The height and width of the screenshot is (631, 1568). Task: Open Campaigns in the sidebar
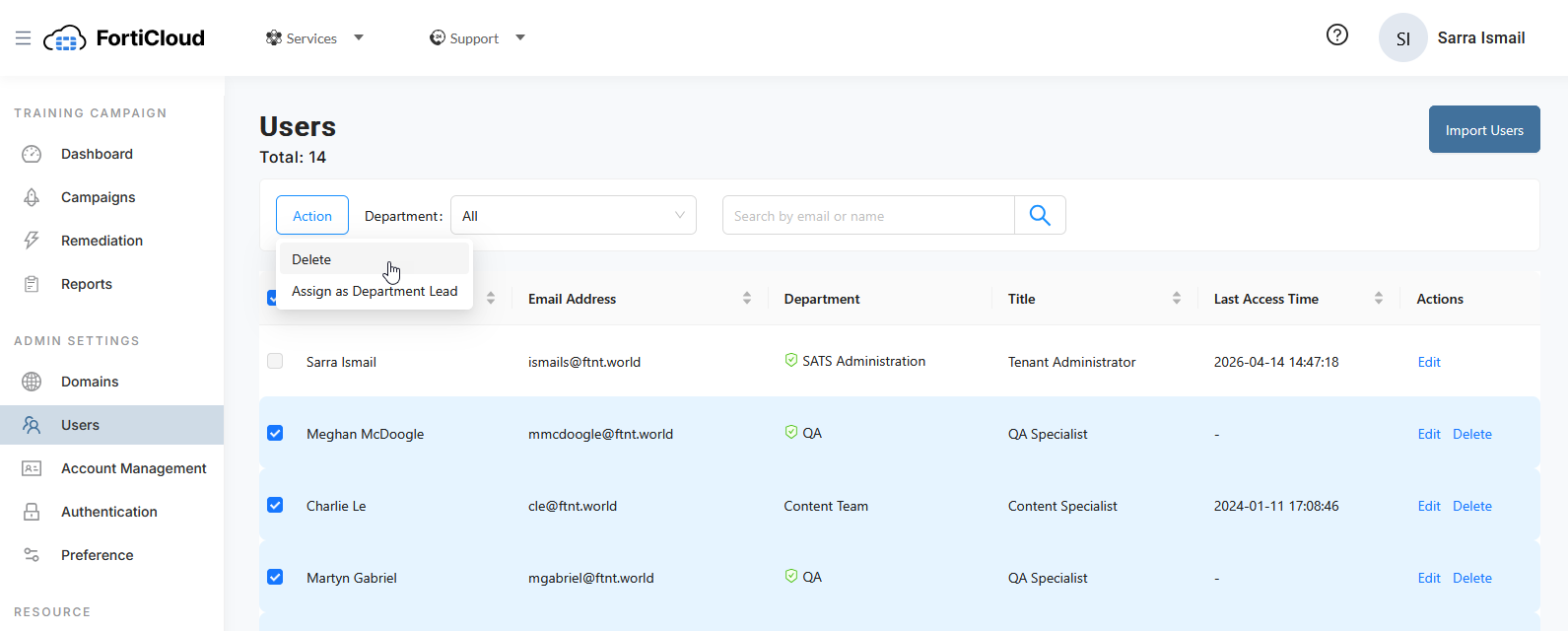coord(98,197)
